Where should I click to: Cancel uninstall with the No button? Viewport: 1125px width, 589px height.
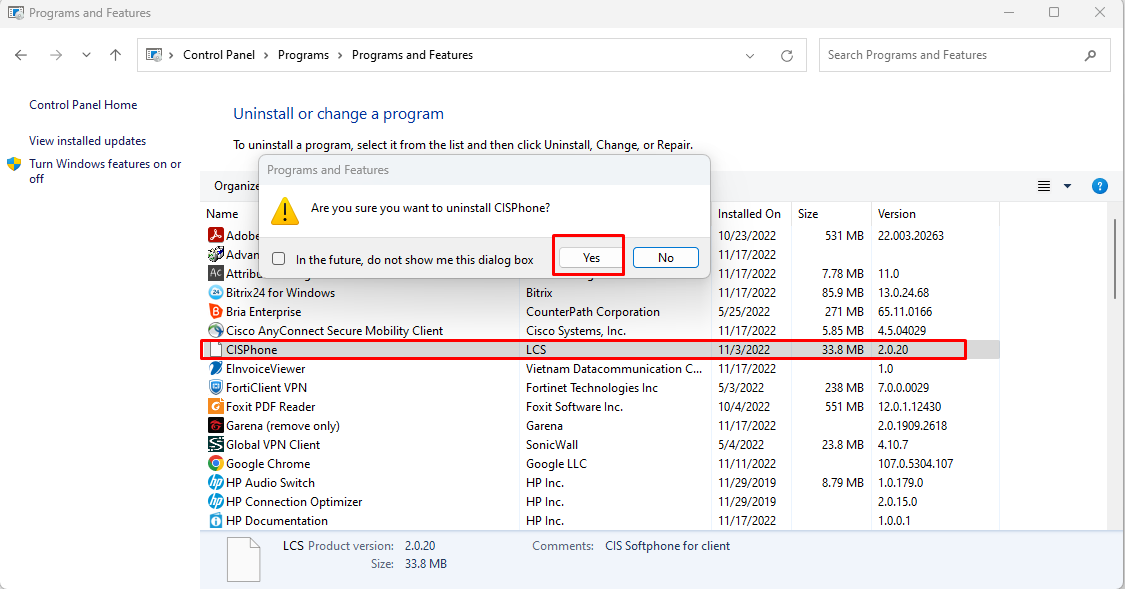[666, 258]
